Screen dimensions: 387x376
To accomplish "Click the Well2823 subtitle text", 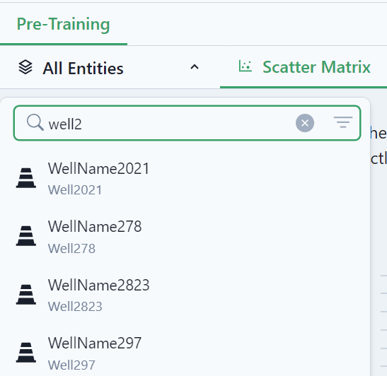I will pos(75,307).
